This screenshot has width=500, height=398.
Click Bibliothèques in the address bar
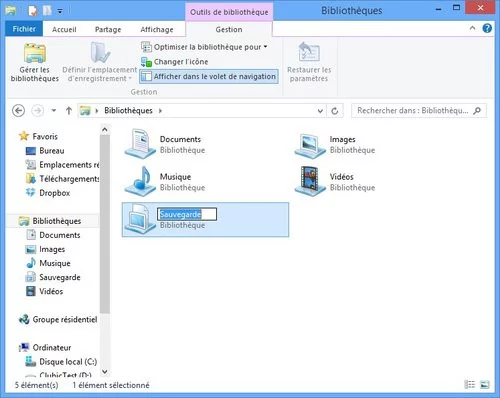point(128,110)
